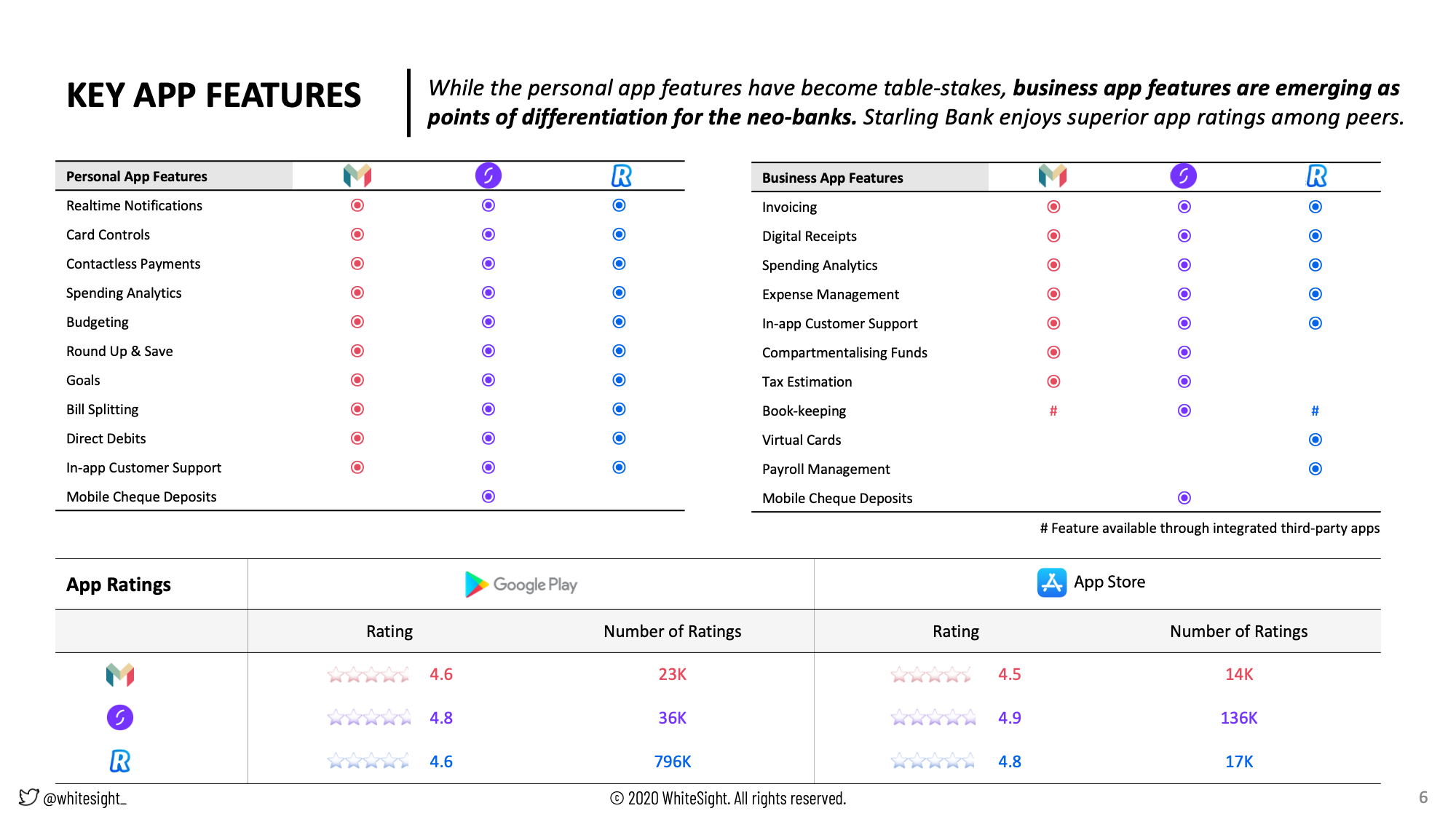Click the Monzo logo in App Ratings table
The height and width of the screenshot is (819, 1456).
[120, 675]
